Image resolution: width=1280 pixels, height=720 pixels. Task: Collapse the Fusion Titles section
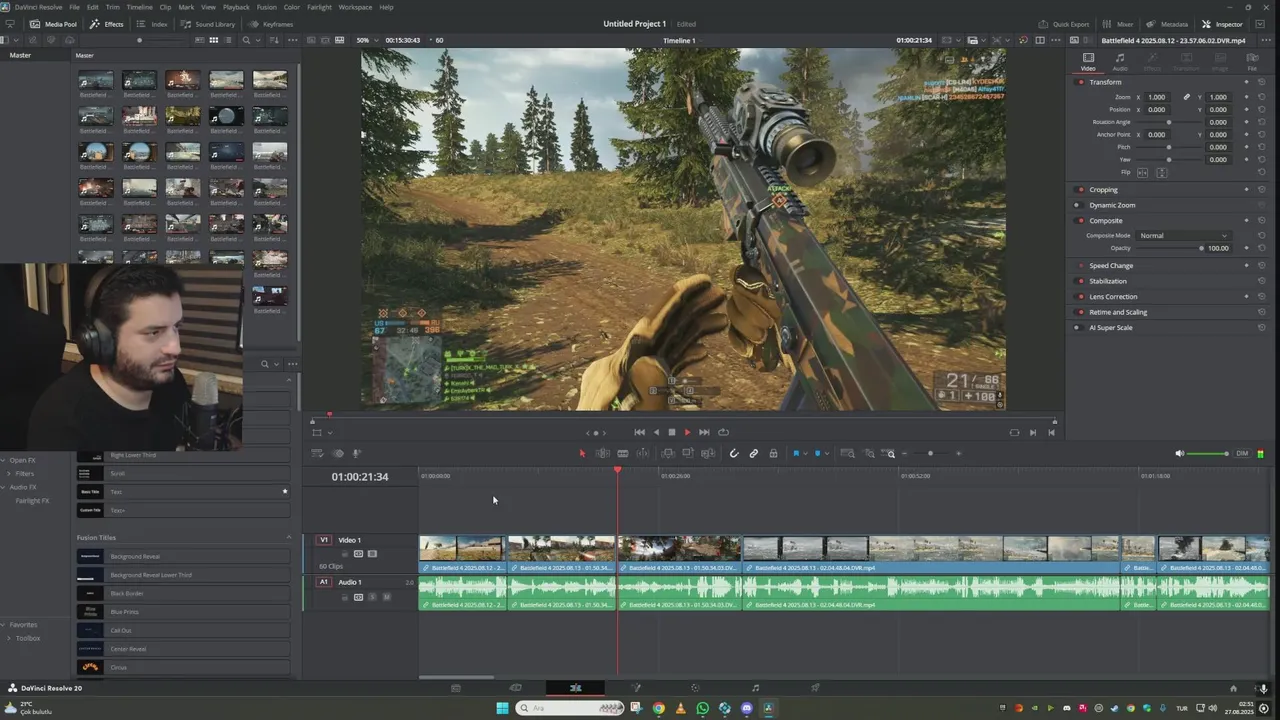[289, 538]
